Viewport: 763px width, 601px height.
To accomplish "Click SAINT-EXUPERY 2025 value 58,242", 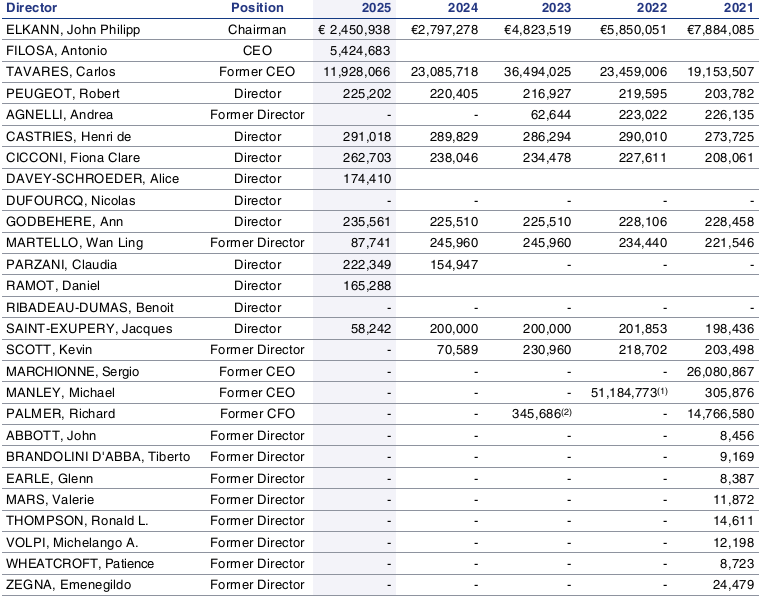I will pos(369,328).
